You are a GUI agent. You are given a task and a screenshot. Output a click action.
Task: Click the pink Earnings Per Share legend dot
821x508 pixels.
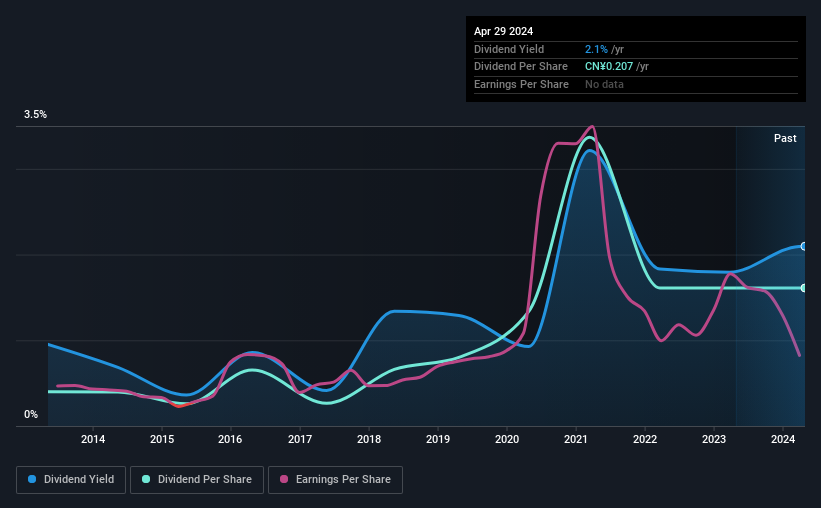[284, 479]
